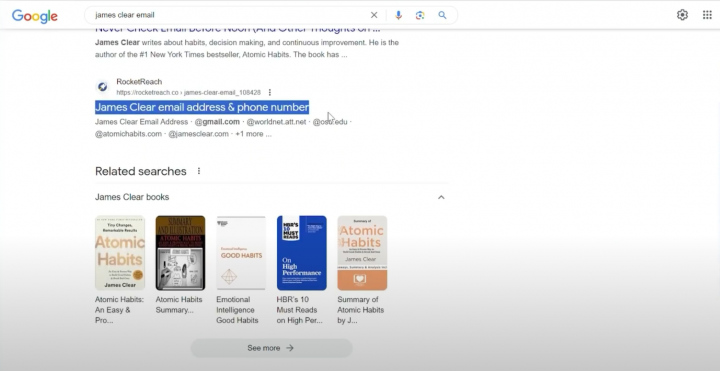
Task: Select Summary of Atomic Habits orange thumbnail
Action: (x=362, y=253)
